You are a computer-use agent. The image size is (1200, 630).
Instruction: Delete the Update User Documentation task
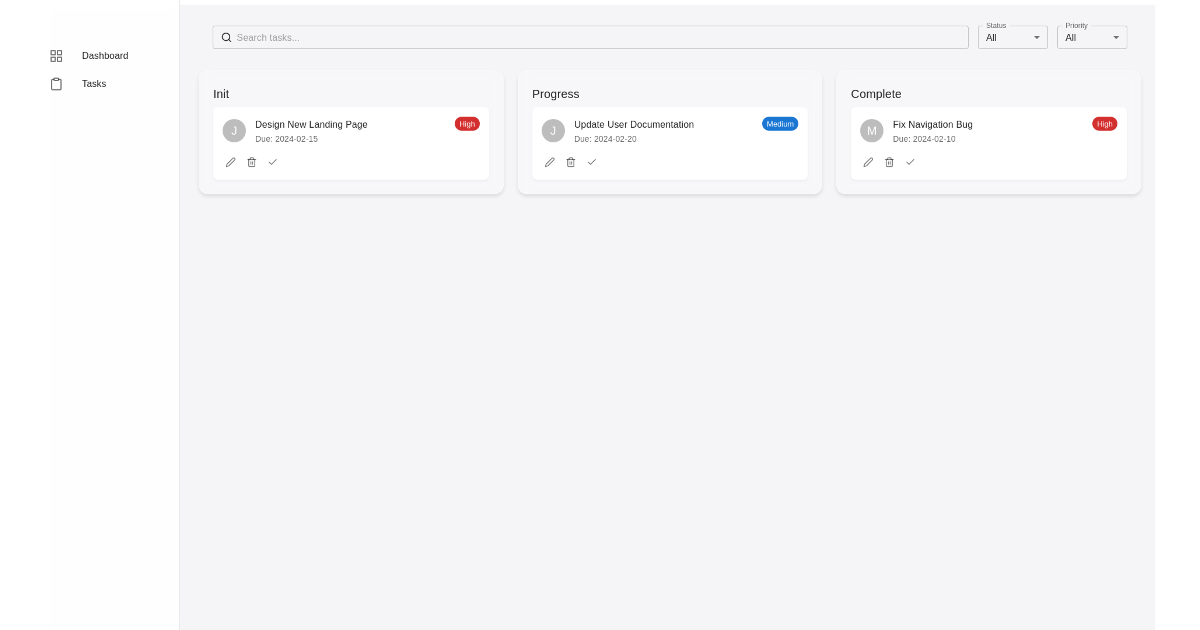coord(570,162)
